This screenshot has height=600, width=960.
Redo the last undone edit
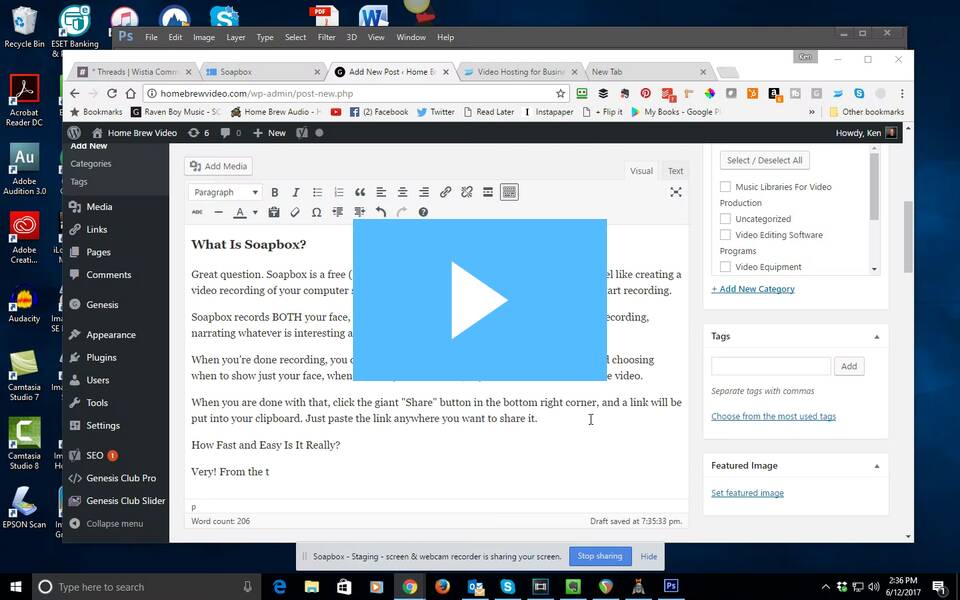point(402,212)
